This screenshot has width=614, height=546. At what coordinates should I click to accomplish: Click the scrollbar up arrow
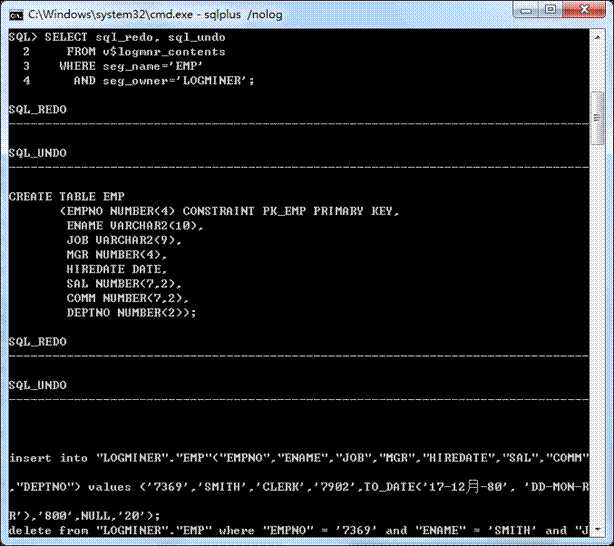coord(597,38)
